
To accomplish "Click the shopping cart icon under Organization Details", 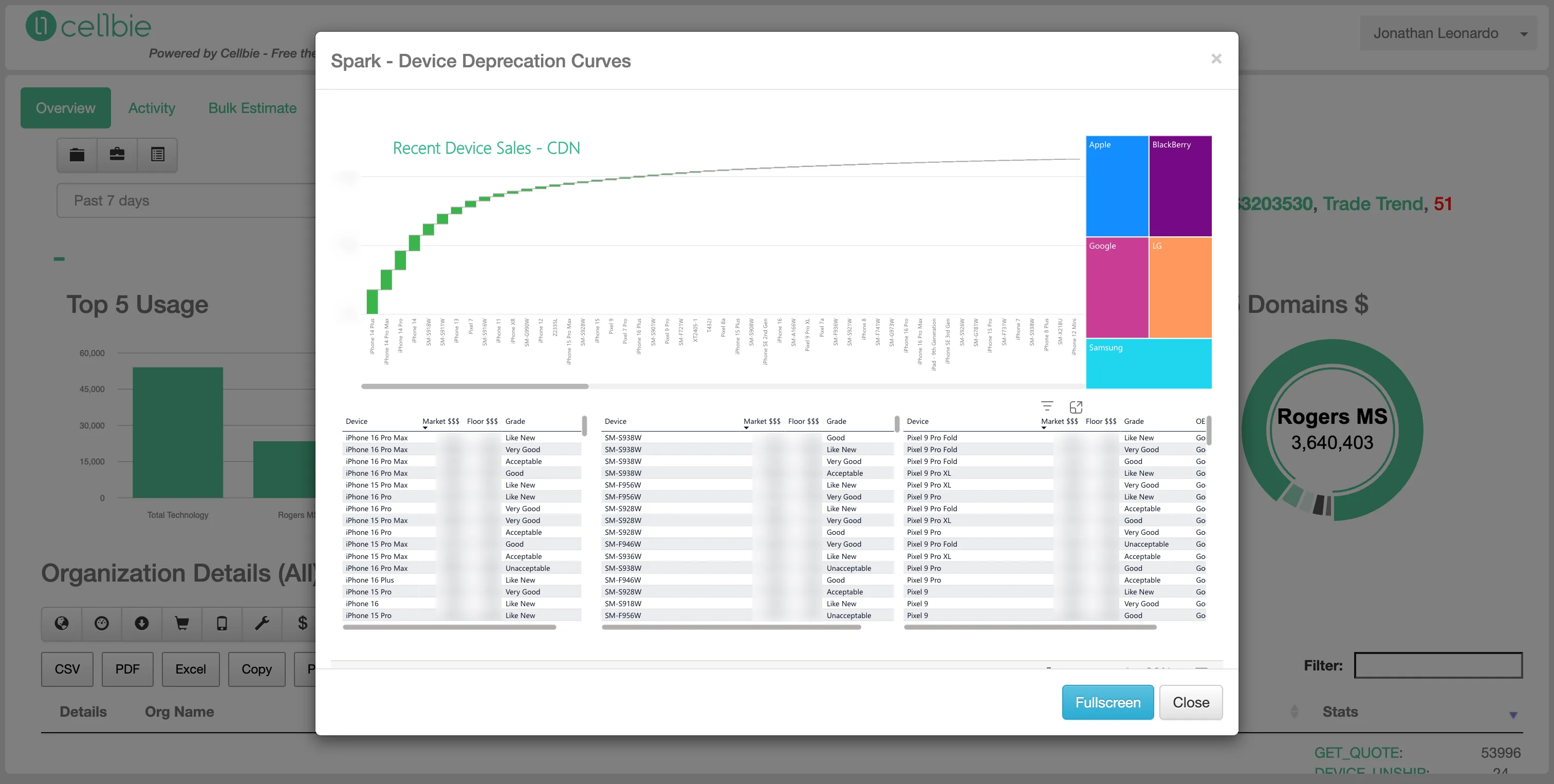I will tap(181, 623).
